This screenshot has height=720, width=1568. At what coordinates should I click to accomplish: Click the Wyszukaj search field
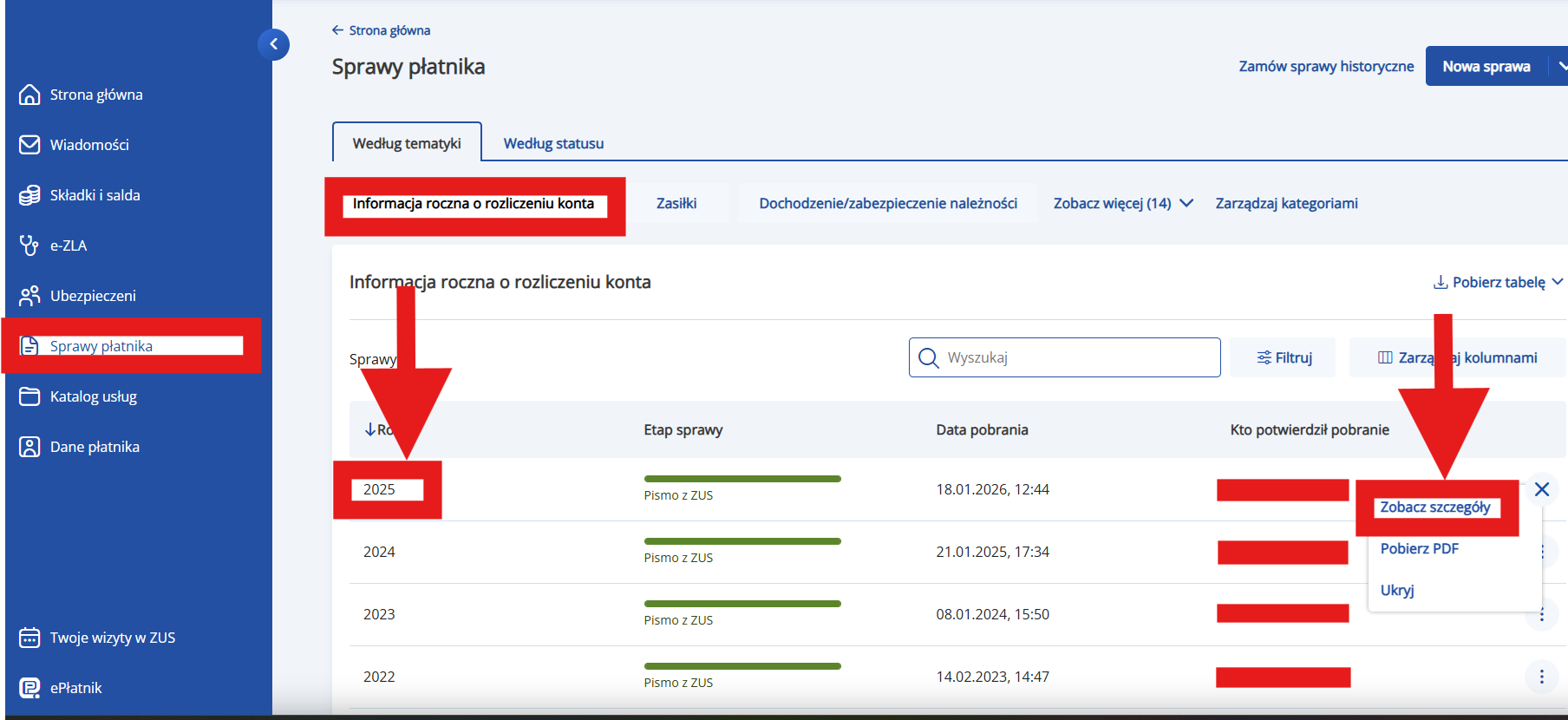[1075, 357]
